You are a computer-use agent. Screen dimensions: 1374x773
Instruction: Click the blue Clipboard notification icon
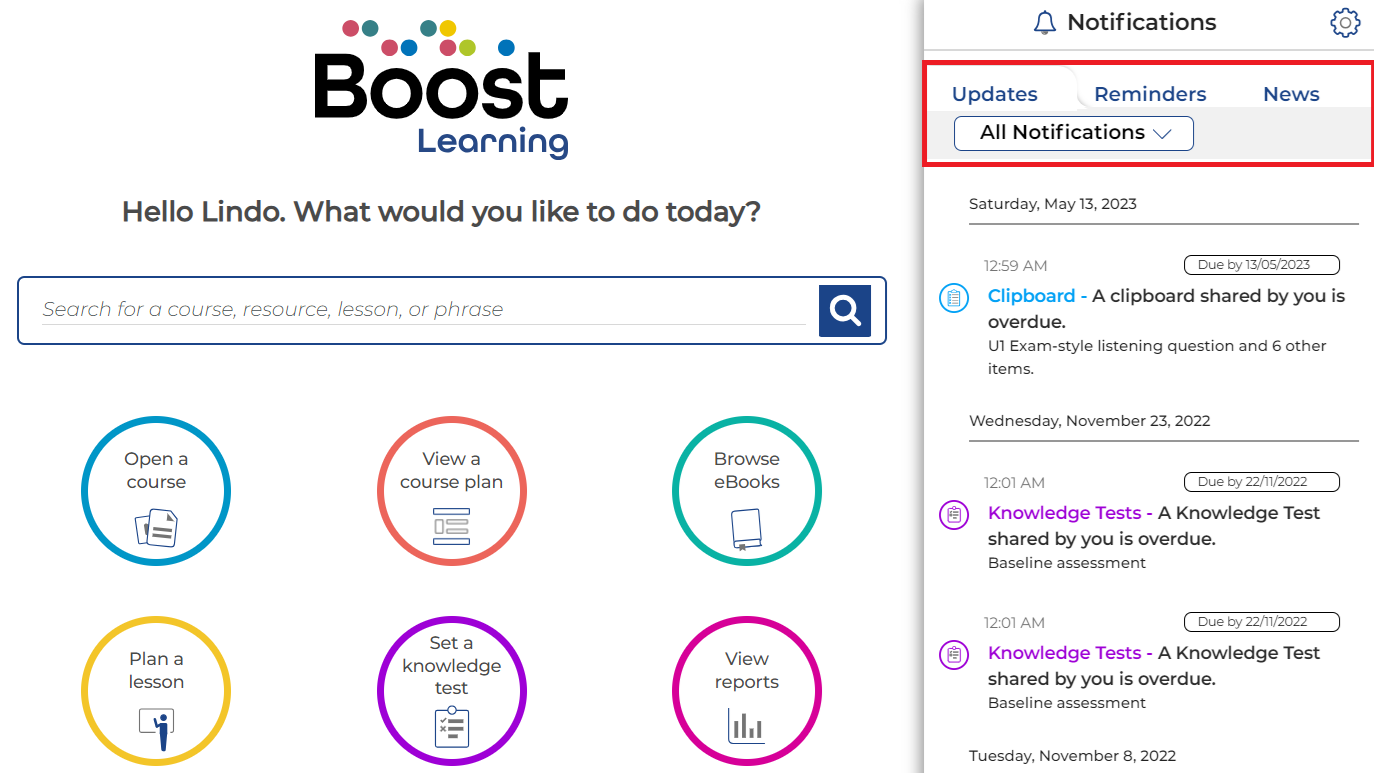(x=954, y=297)
